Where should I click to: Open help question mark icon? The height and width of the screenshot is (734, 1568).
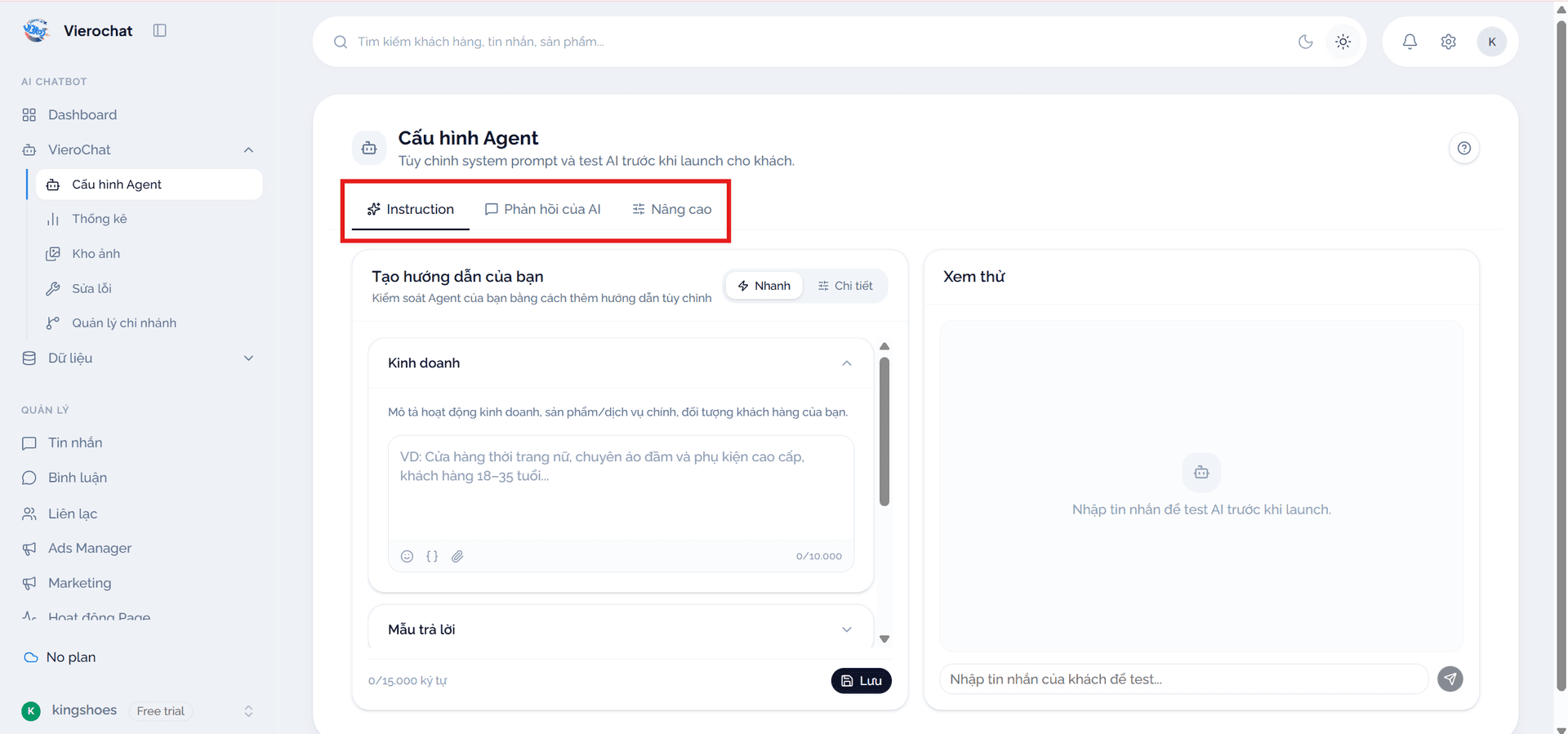tap(1464, 149)
